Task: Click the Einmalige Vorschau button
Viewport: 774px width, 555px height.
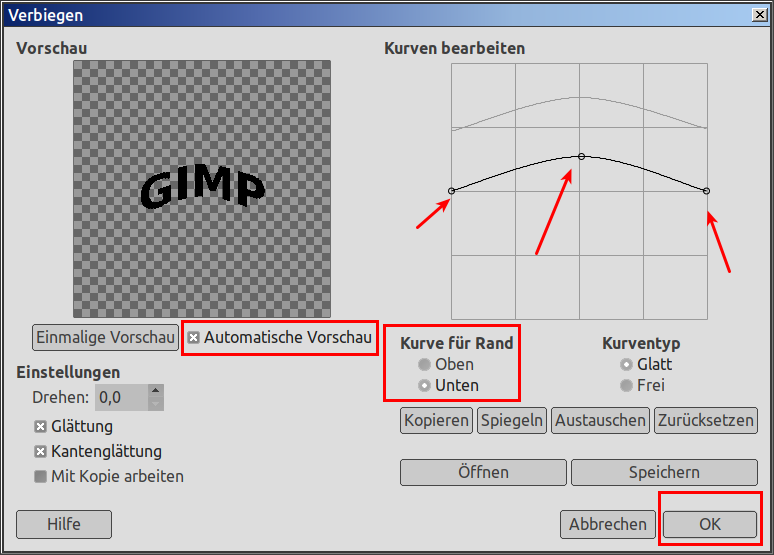Action: click(105, 337)
